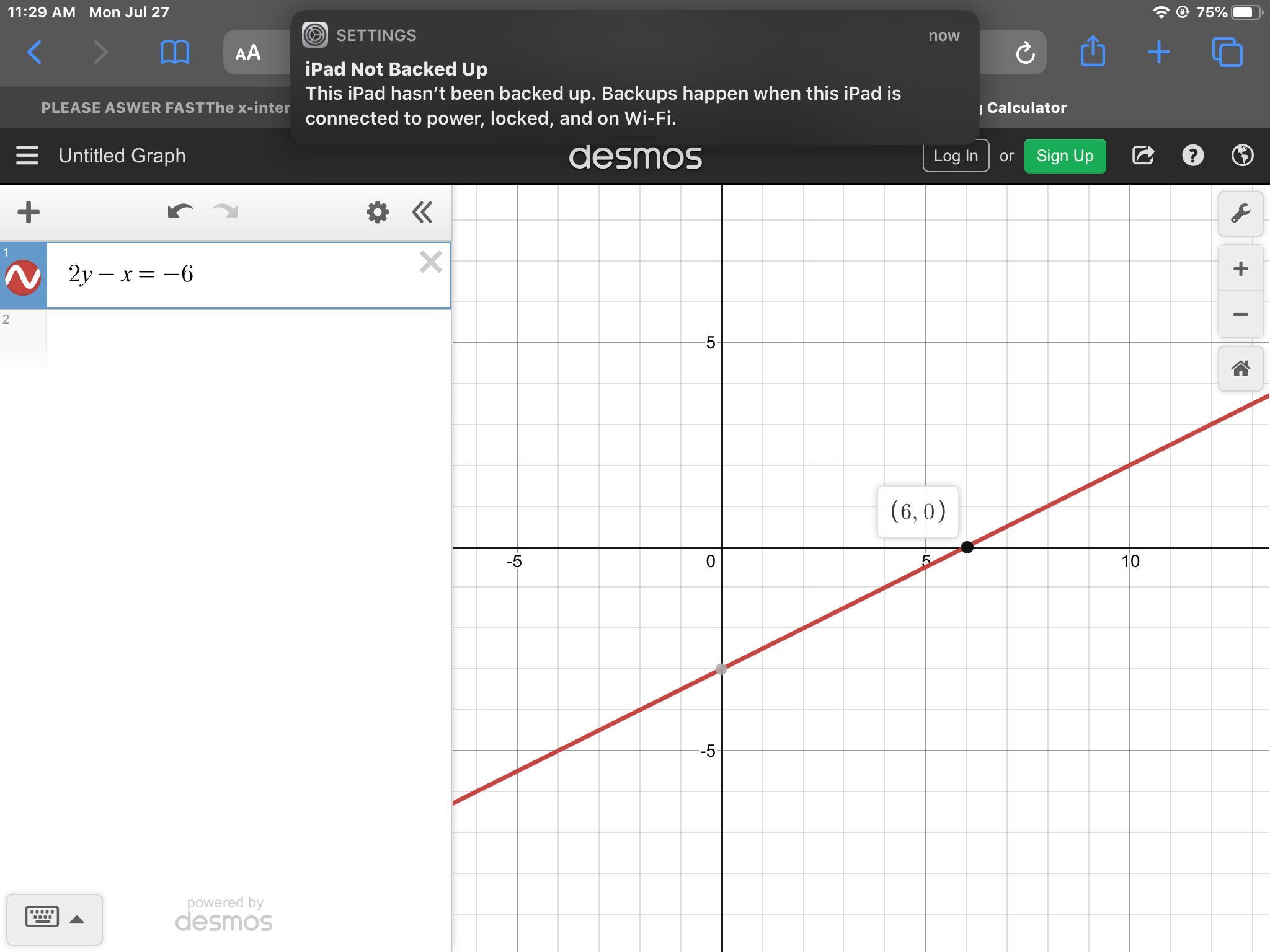This screenshot has height=952, width=1270.
Task: Zoom in on the graph
Action: (1240, 269)
